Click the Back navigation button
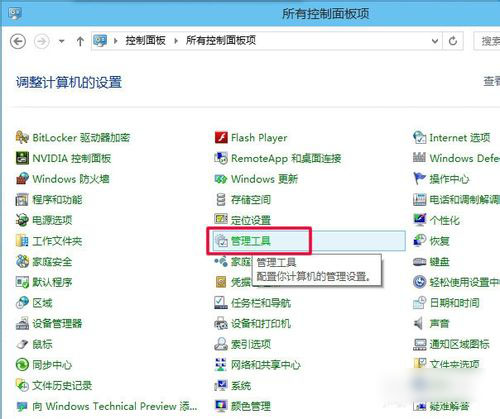Screen dimensions: 500x419 tap(18, 41)
